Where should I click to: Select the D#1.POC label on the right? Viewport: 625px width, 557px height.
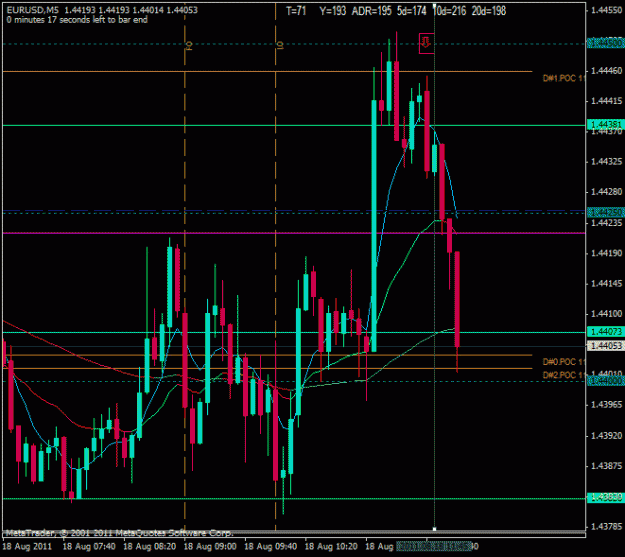tap(564, 79)
